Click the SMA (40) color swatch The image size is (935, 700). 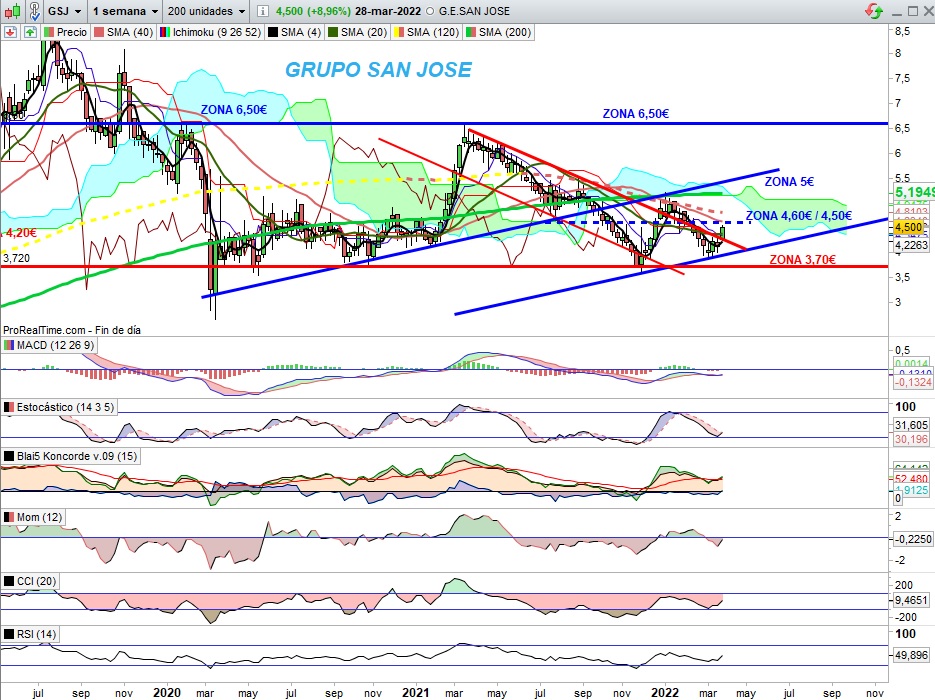pos(99,32)
